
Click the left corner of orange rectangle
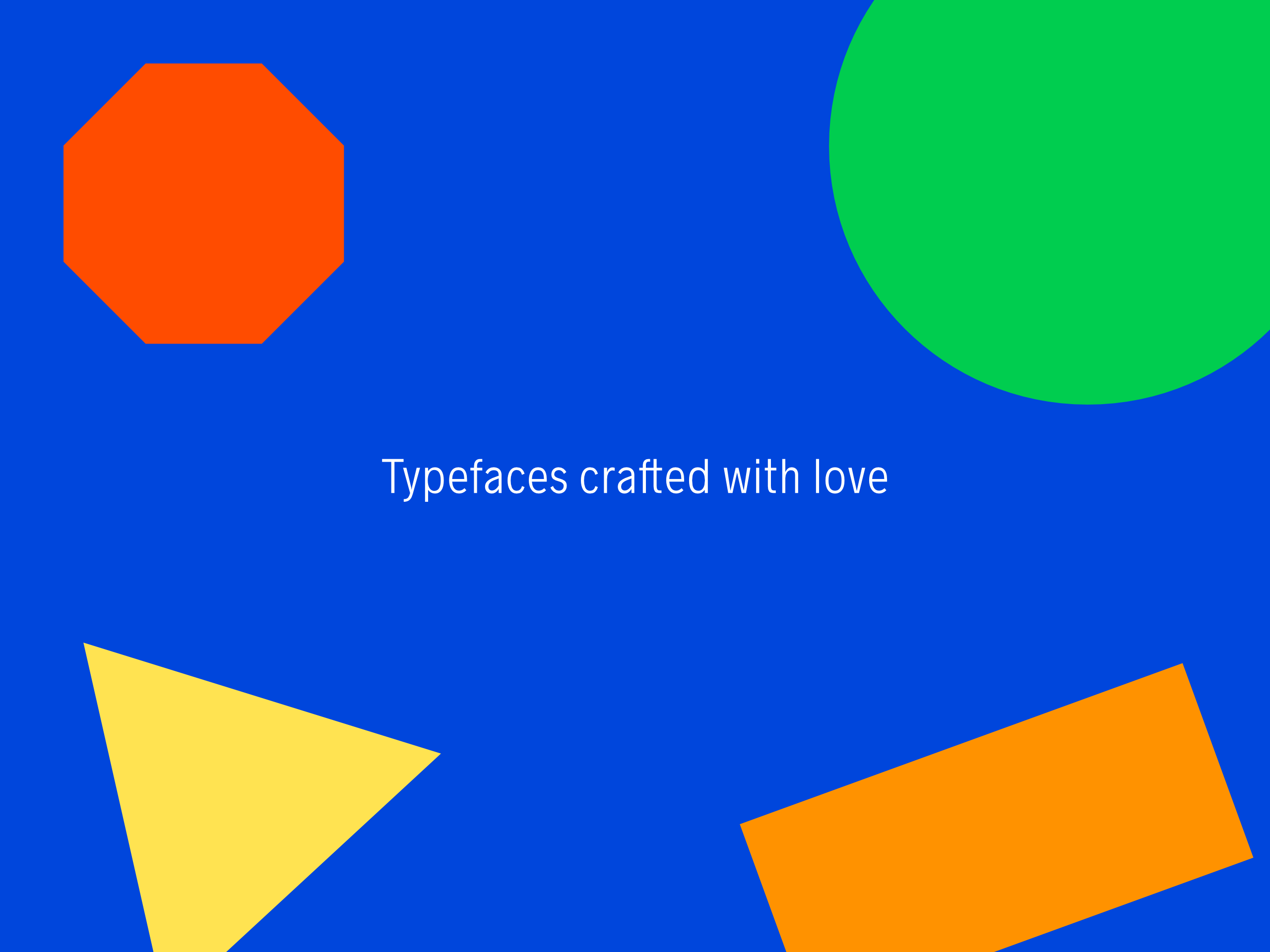(744, 825)
